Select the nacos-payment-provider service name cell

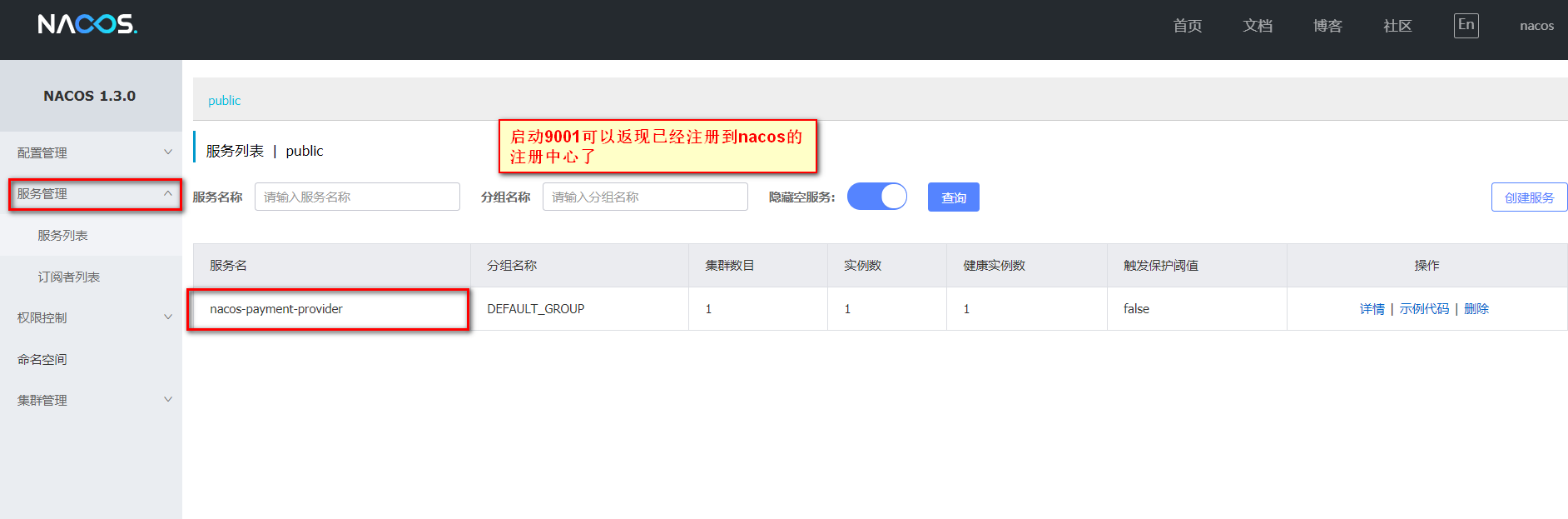332,309
